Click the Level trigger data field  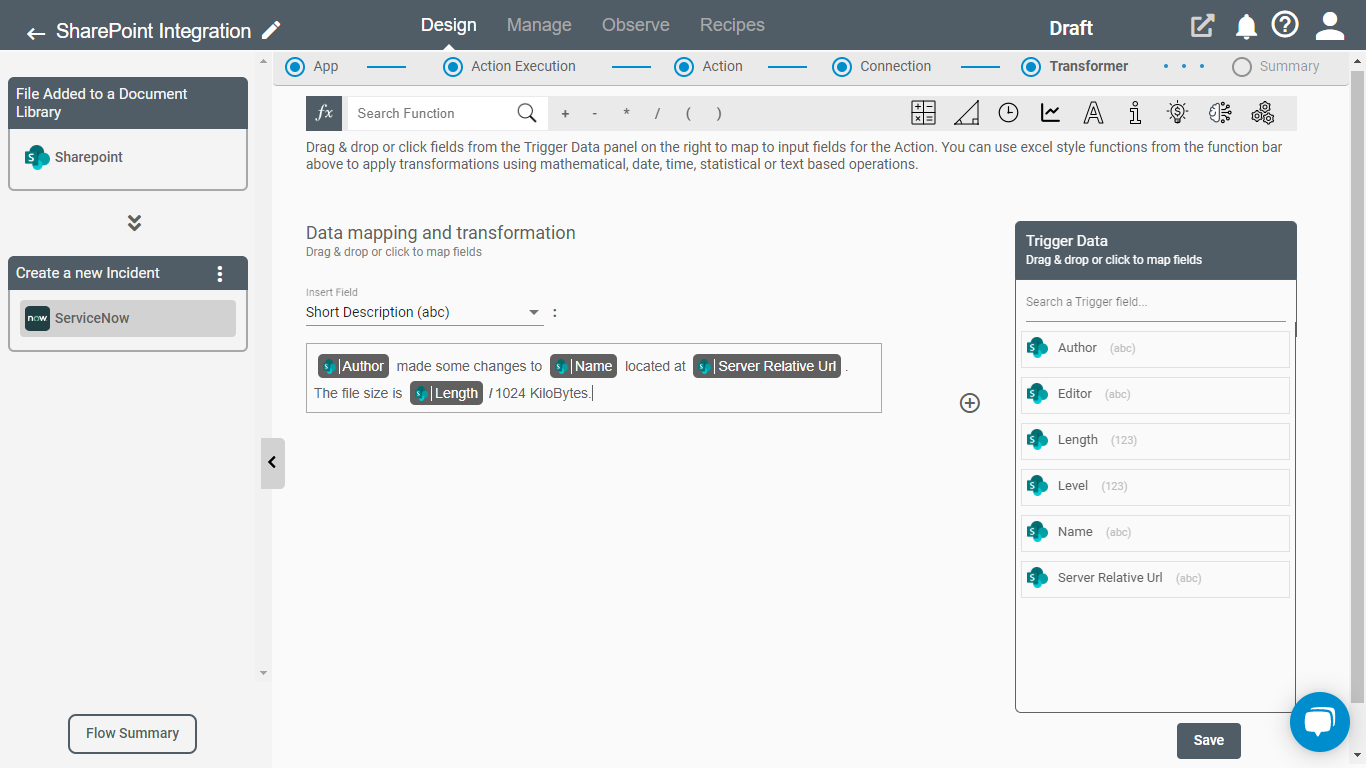coord(1155,486)
